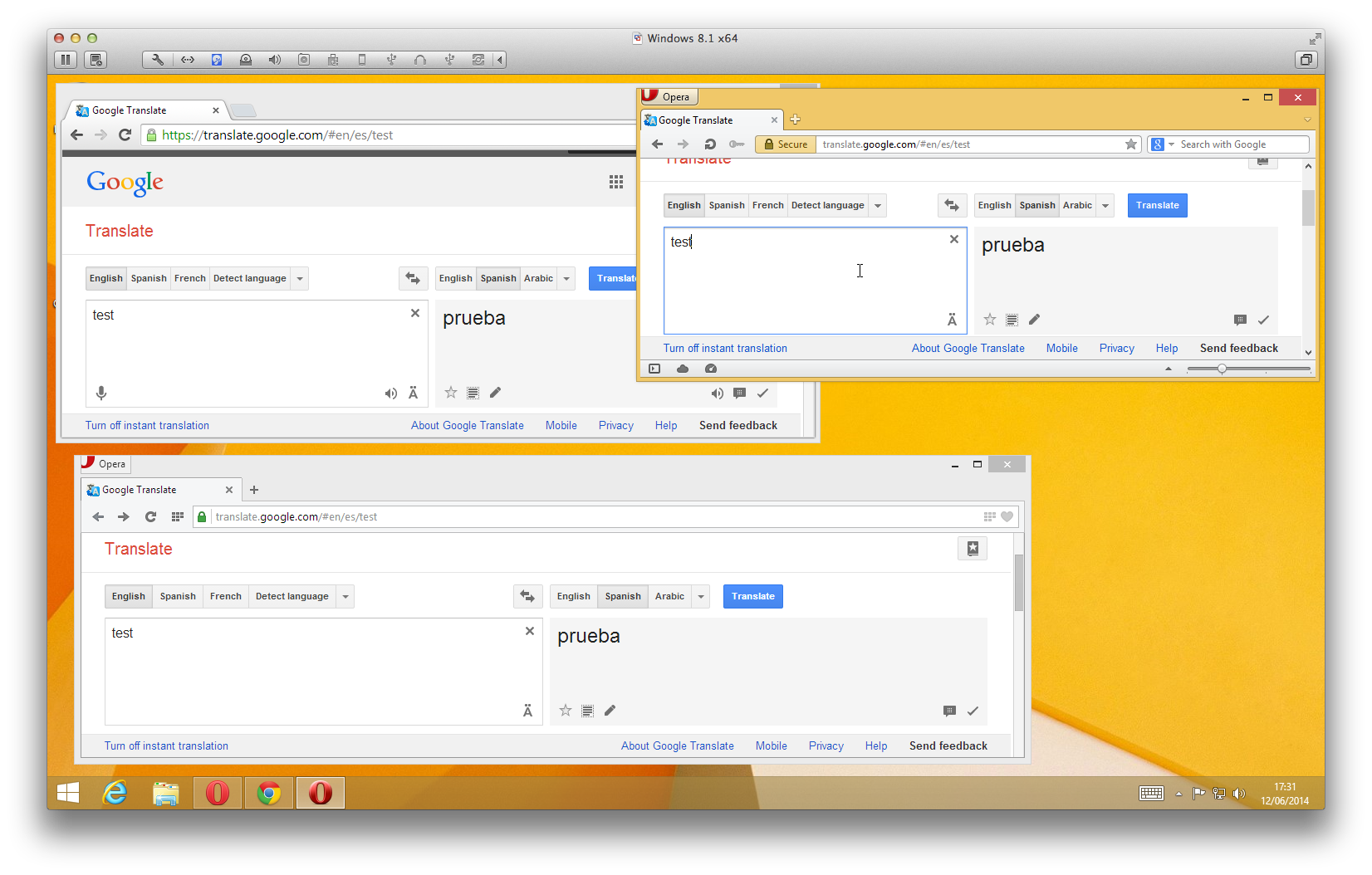This screenshot has width=1372, height=875.
Task: Expand source language dropdown in top-right Opera
Action: click(x=878, y=205)
